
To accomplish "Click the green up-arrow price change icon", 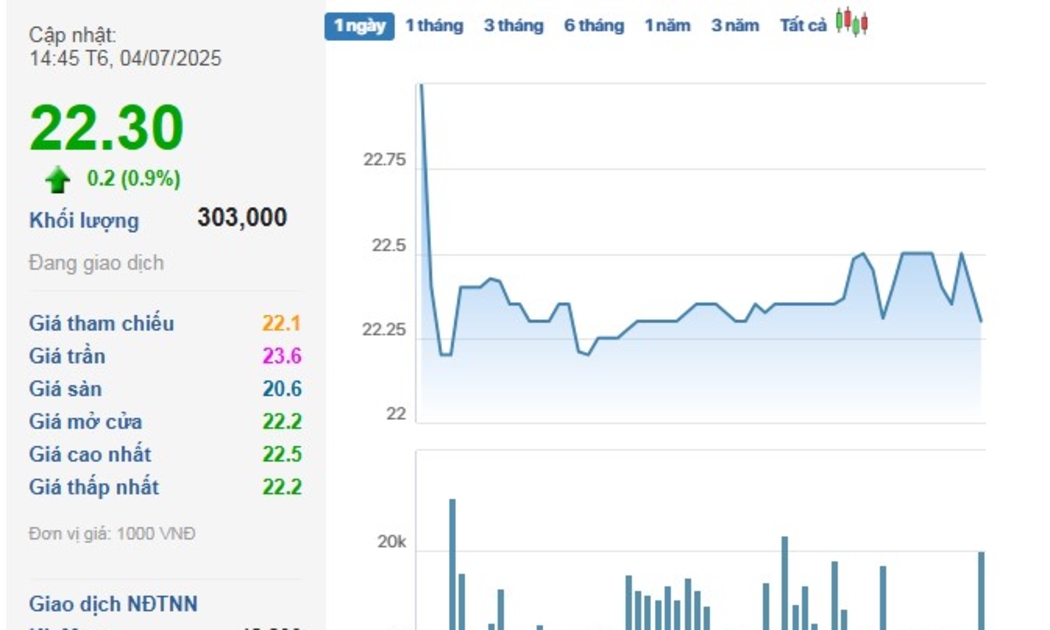I will tap(58, 180).
